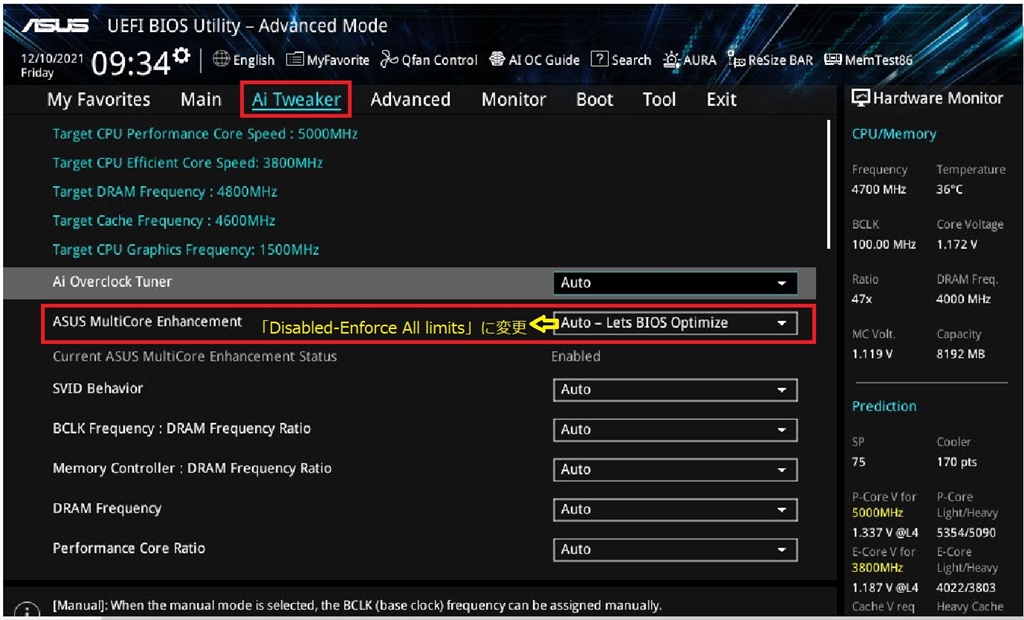Click the ReSize BAR icon

point(736,59)
